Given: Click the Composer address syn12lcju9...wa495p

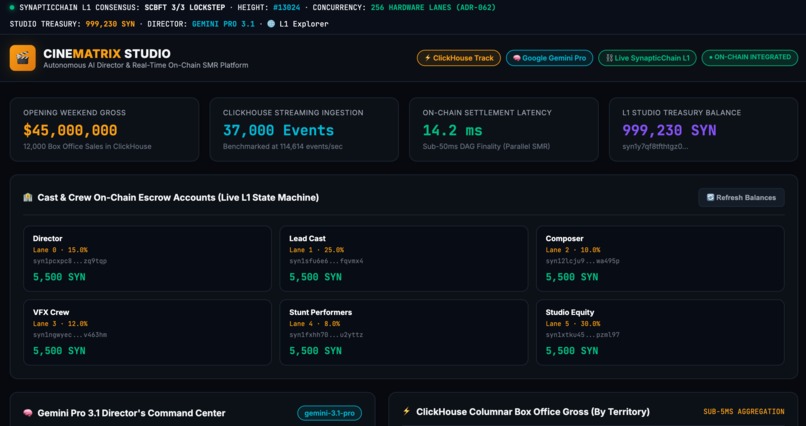Looking at the screenshot, I should 582,261.
